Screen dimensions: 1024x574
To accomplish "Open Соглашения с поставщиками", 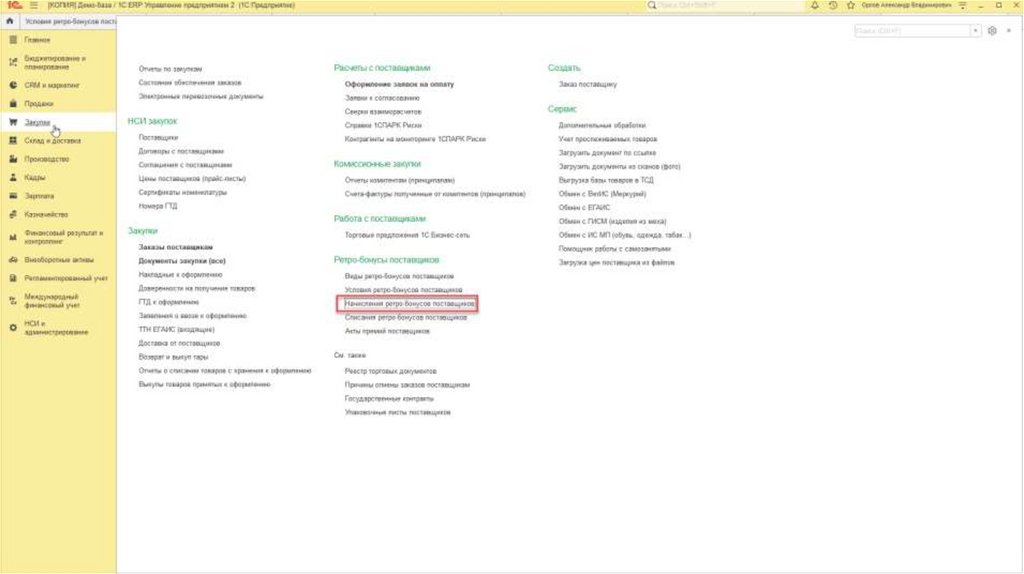I will [185, 165].
